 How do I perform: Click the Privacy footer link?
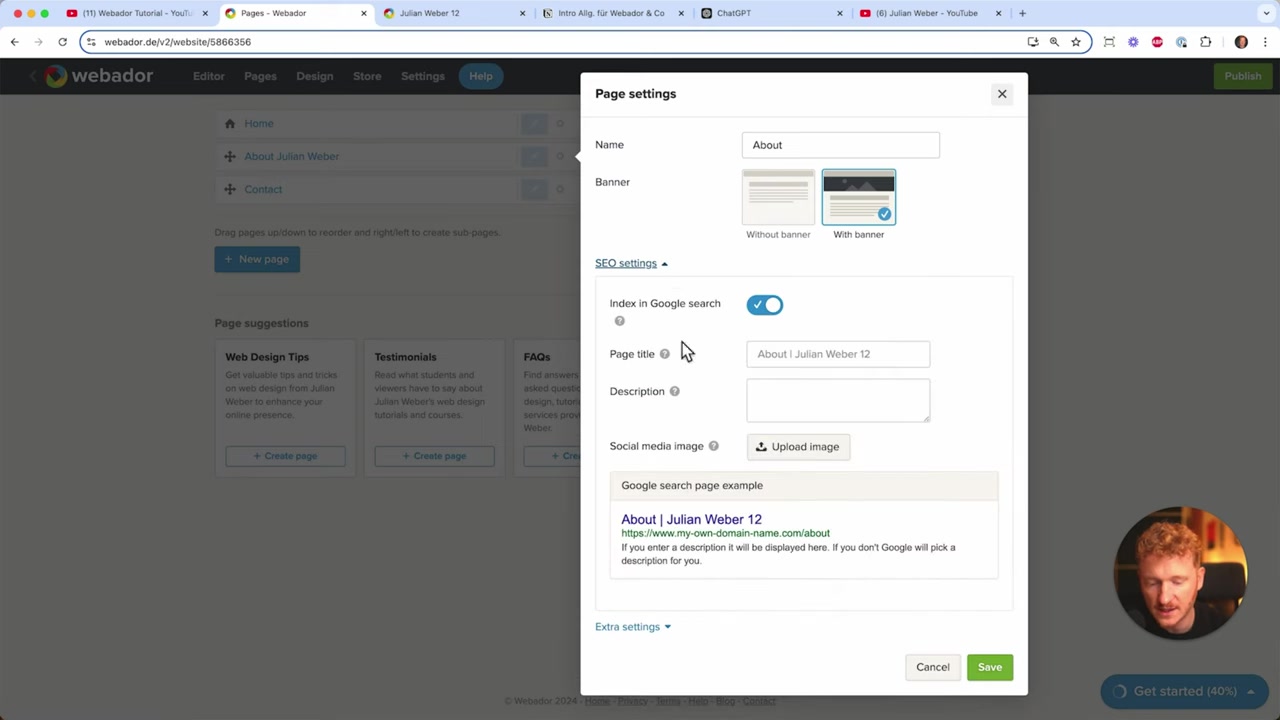[x=632, y=701]
